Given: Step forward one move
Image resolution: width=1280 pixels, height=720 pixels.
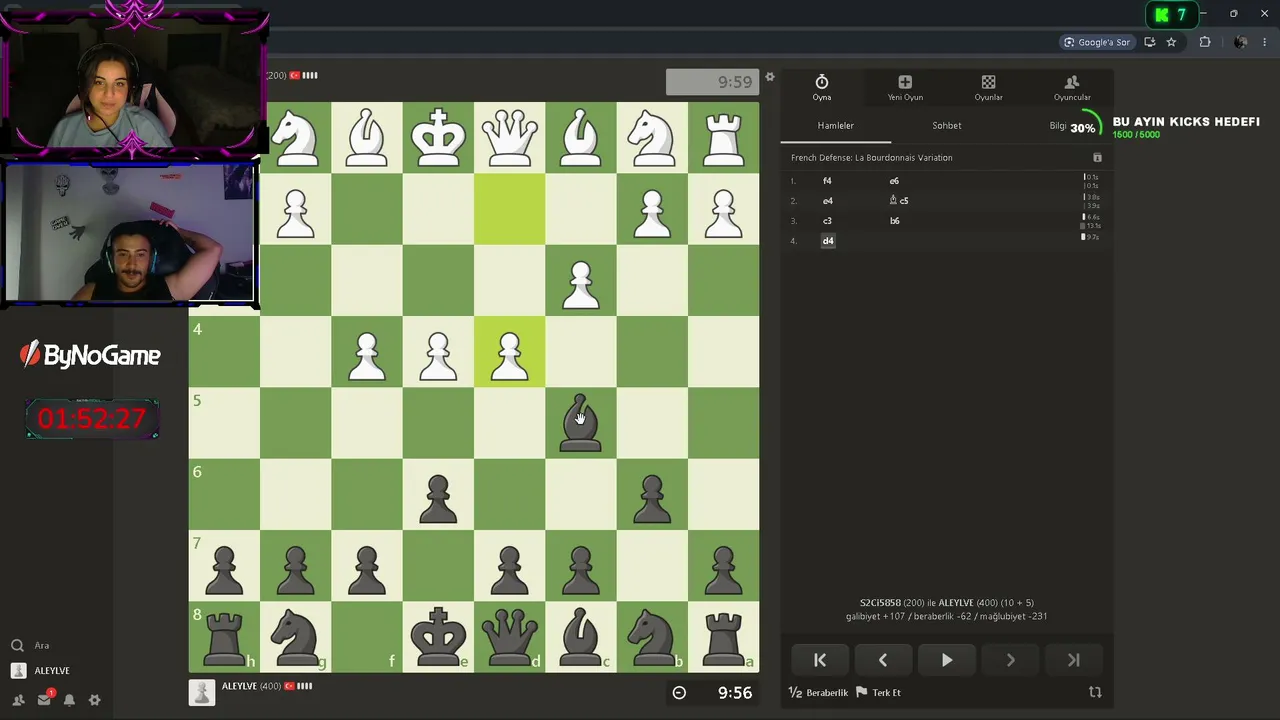Looking at the screenshot, I should click(x=1010, y=660).
